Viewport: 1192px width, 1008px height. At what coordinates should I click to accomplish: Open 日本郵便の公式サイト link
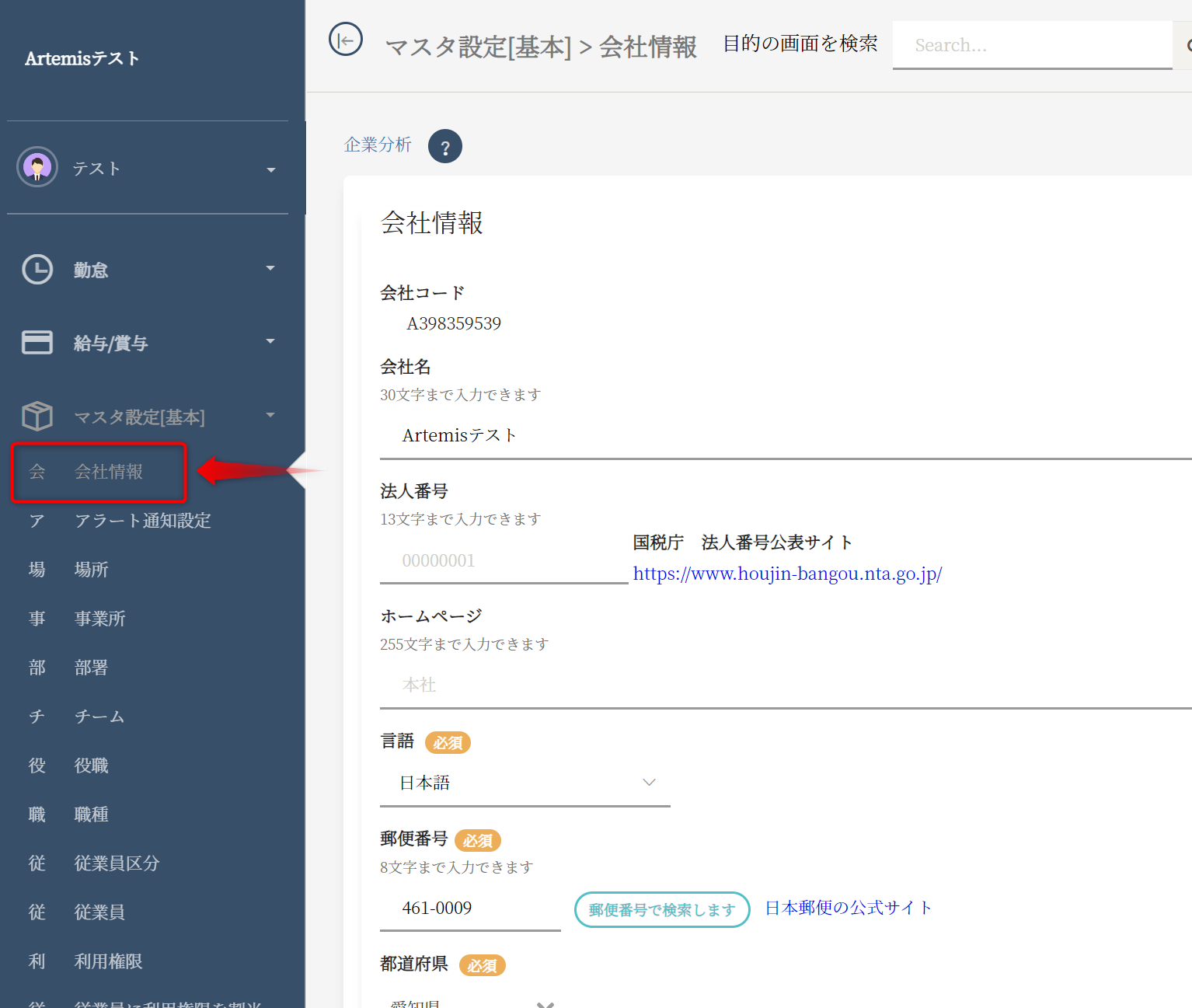[848, 908]
